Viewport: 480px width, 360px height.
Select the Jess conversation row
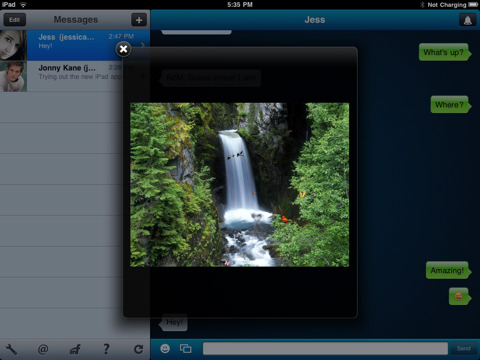click(75, 45)
